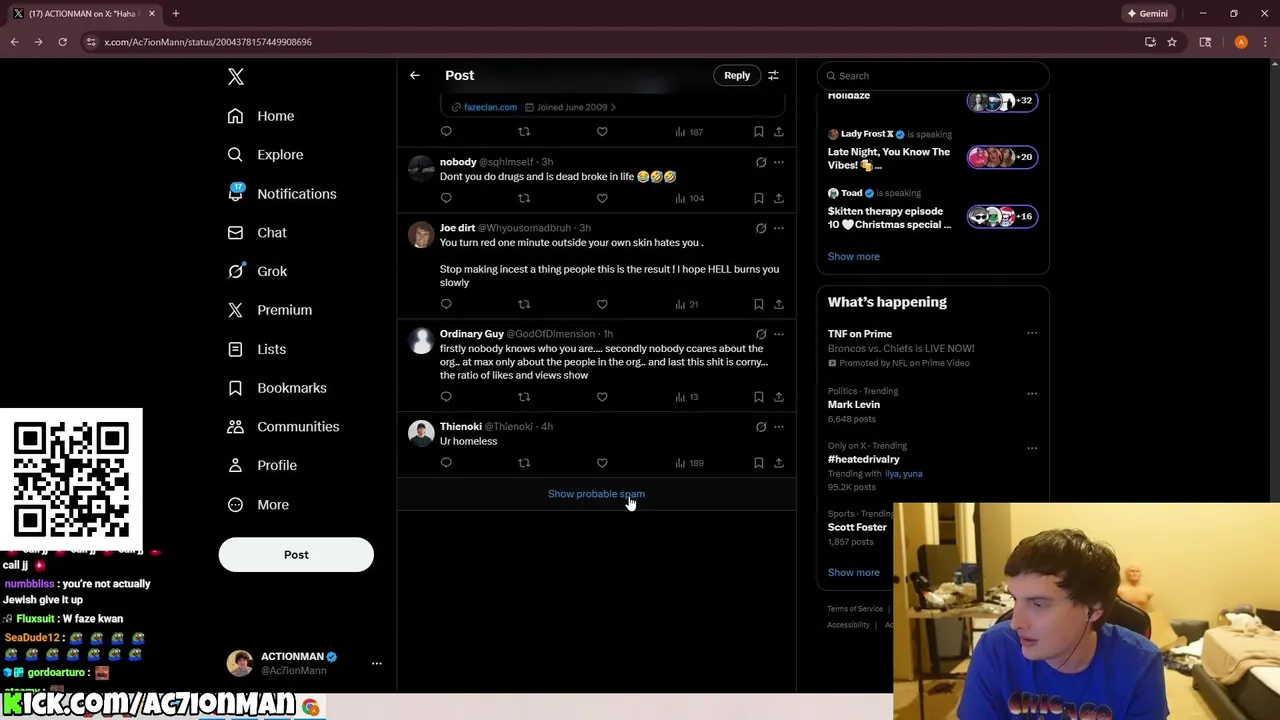Click Grok icon on Joe dirt's reply
Image resolution: width=1280 pixels, height=720 pixels.
click(x=761, y=228)
